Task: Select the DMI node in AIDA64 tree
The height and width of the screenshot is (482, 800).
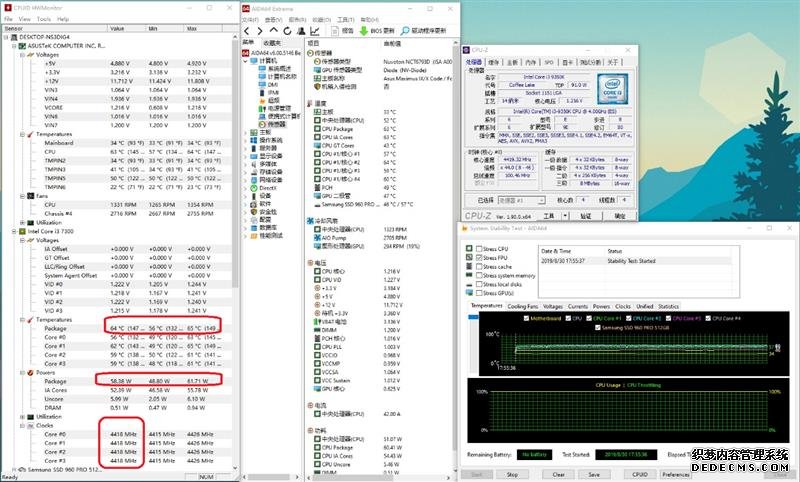Action: (x=272, y=85)
